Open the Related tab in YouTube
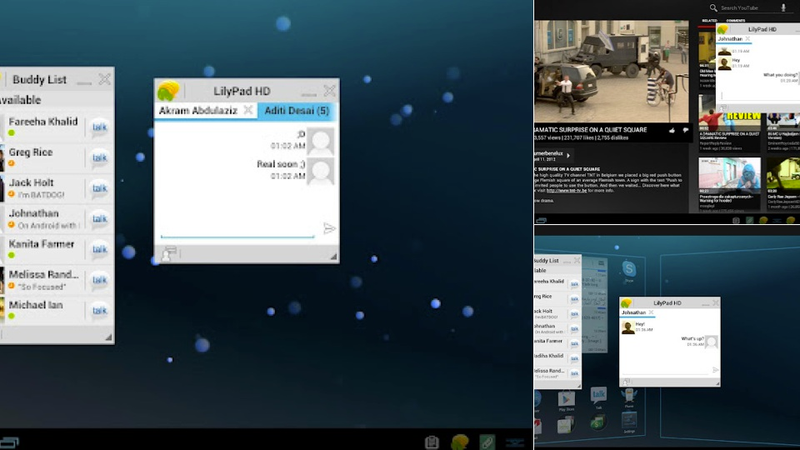The image size is (800, 450). pos(709,21)
